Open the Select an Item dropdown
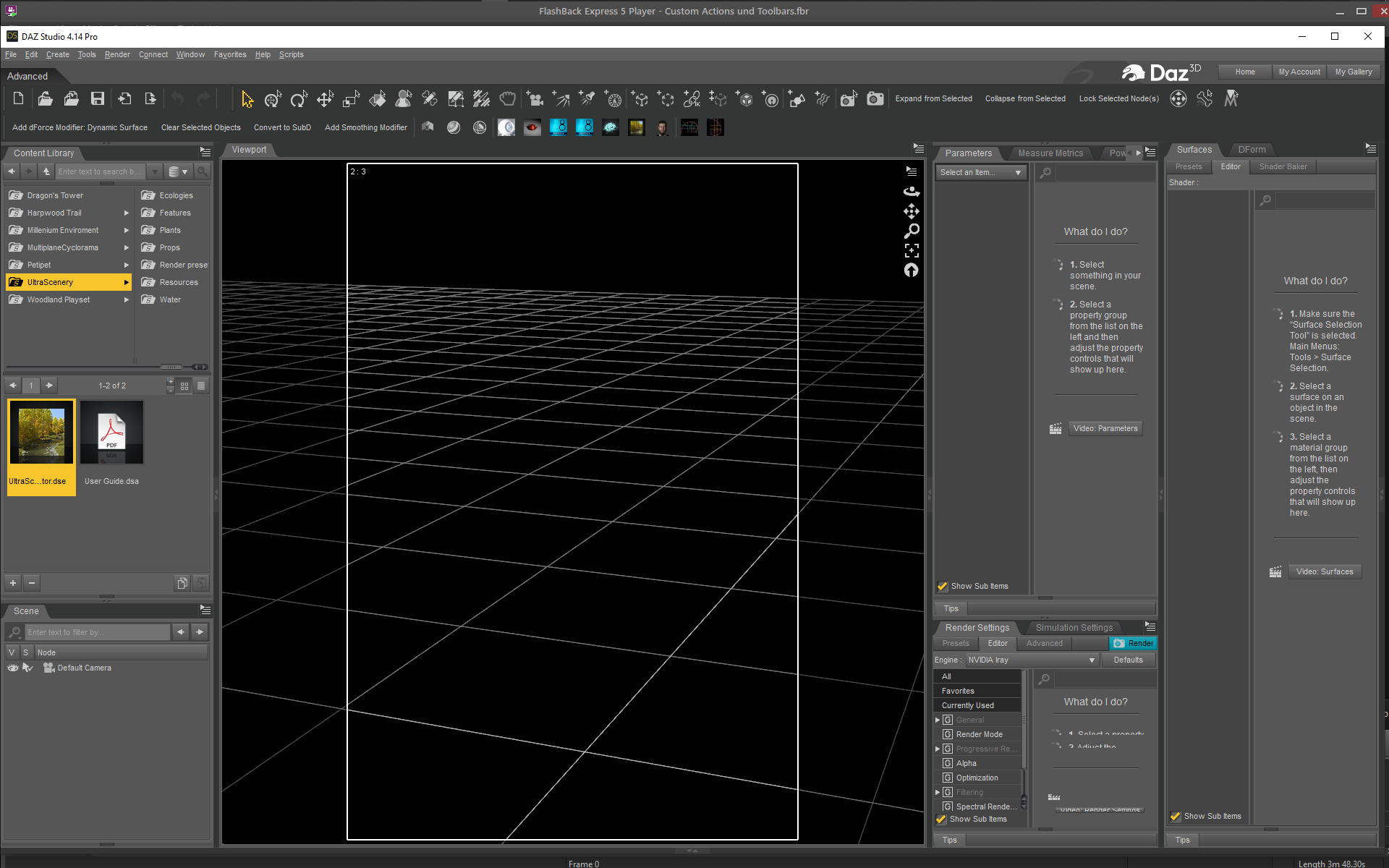The width and height of the screenshot is (1389, 868). (980, 172)
